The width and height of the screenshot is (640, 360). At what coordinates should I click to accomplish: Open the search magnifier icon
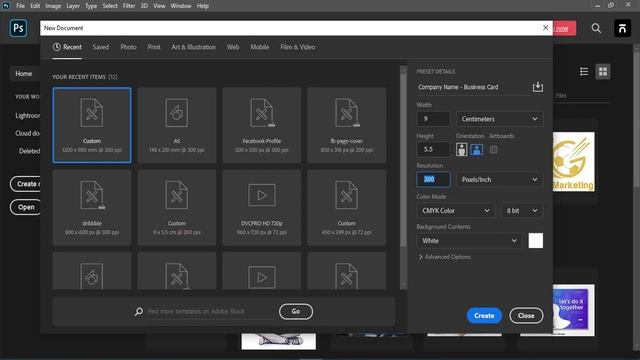(x=596, y=28)
